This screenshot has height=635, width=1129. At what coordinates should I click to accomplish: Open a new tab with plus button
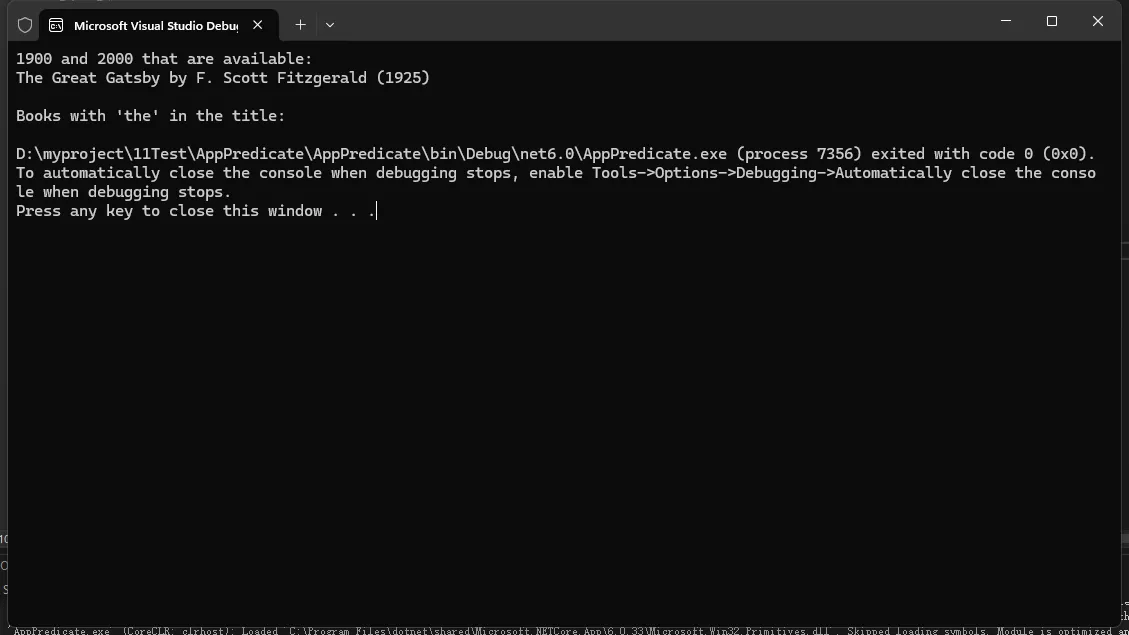click(x=300, y=25)
